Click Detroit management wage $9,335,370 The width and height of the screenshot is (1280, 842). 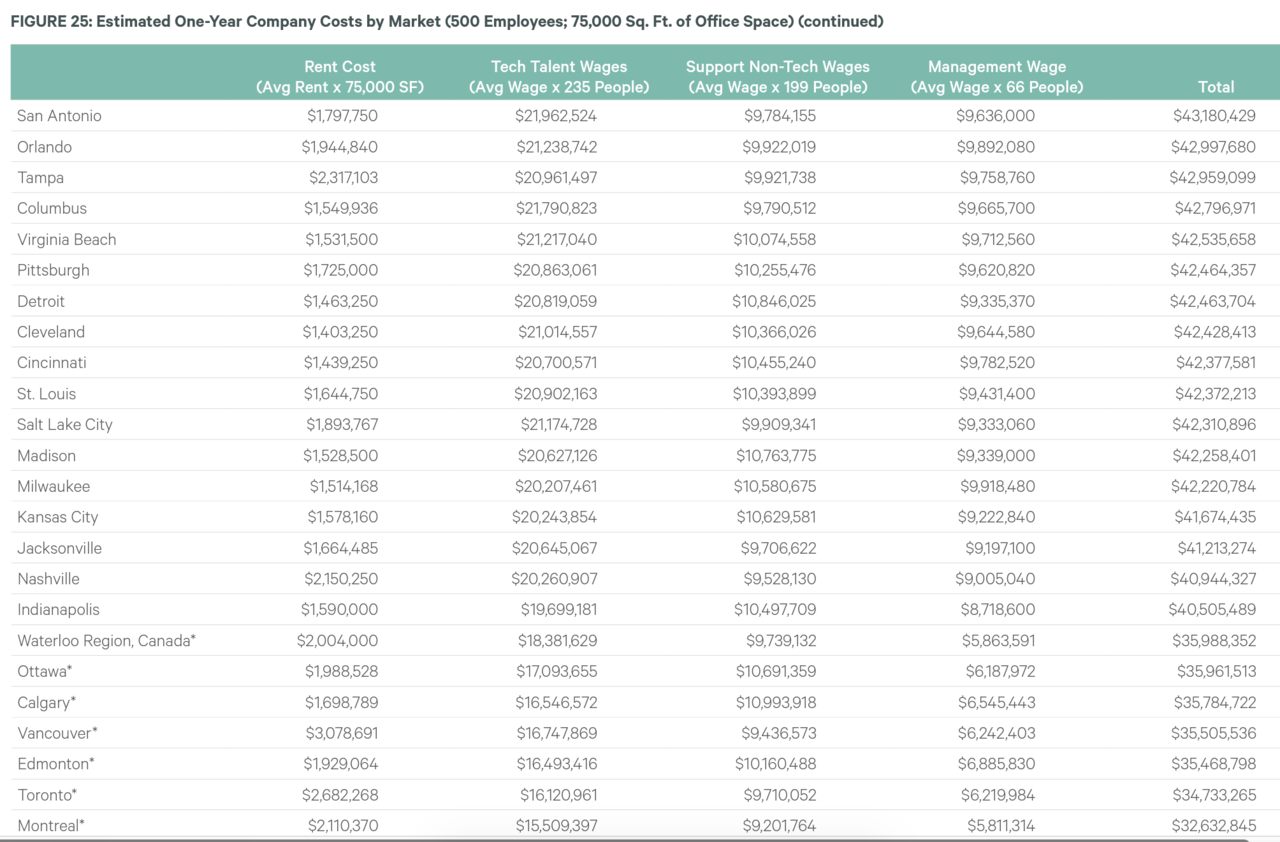(996, 301)
